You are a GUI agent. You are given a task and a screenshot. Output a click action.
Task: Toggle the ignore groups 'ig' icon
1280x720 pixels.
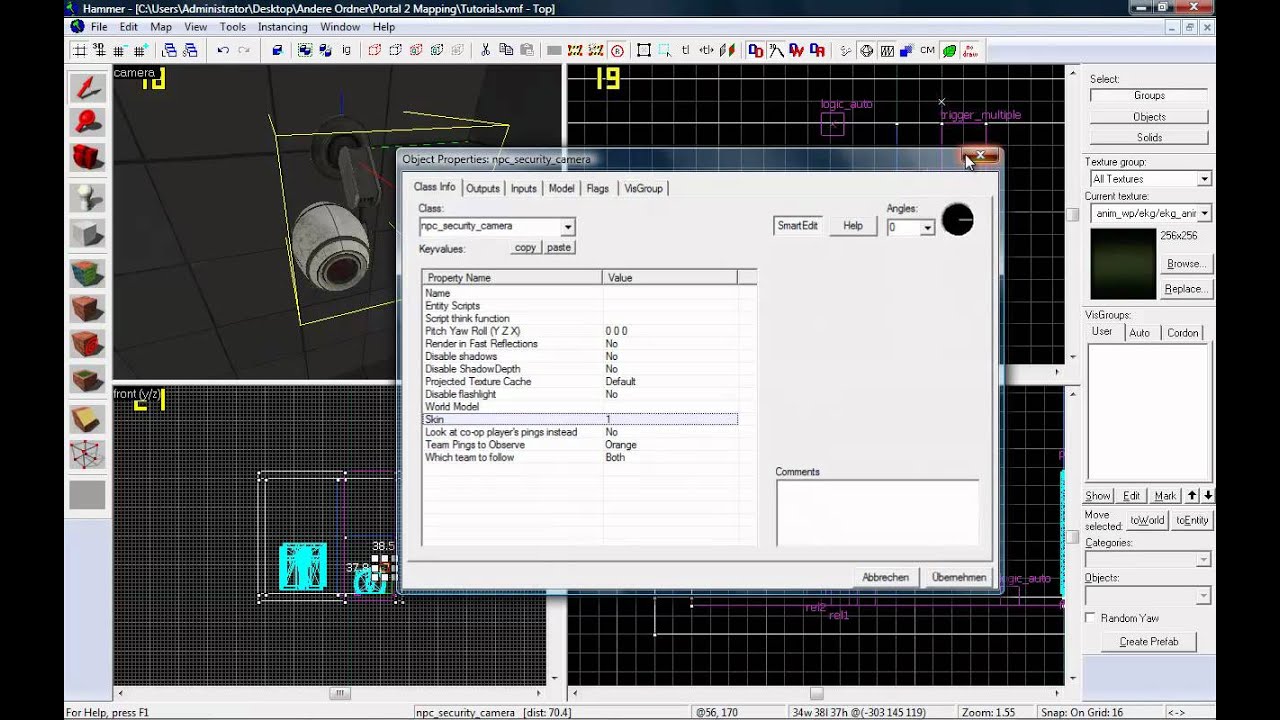347,50
